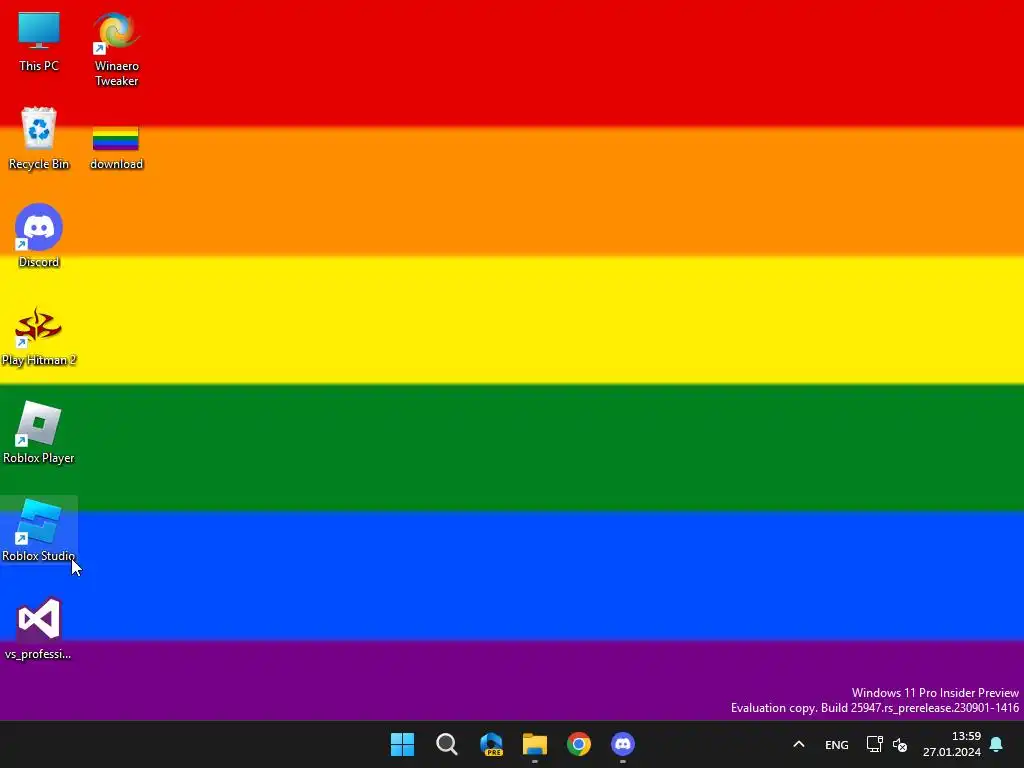Screen dimensions: 1024x768
Task: Open the notification bell
Action: [x=997, y=744]
